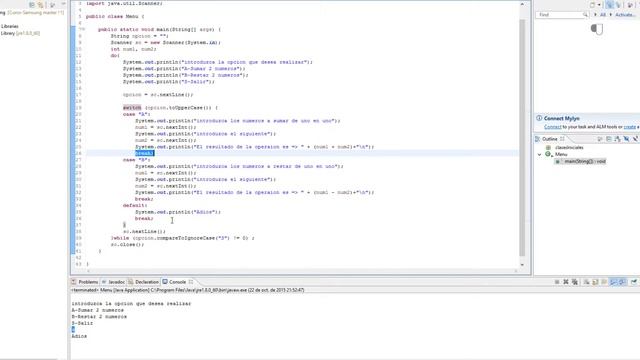Viewport: 640px width, 360px height.
Task: Toggle Categorized view in Task List toolbar
Action: (610, 5)
